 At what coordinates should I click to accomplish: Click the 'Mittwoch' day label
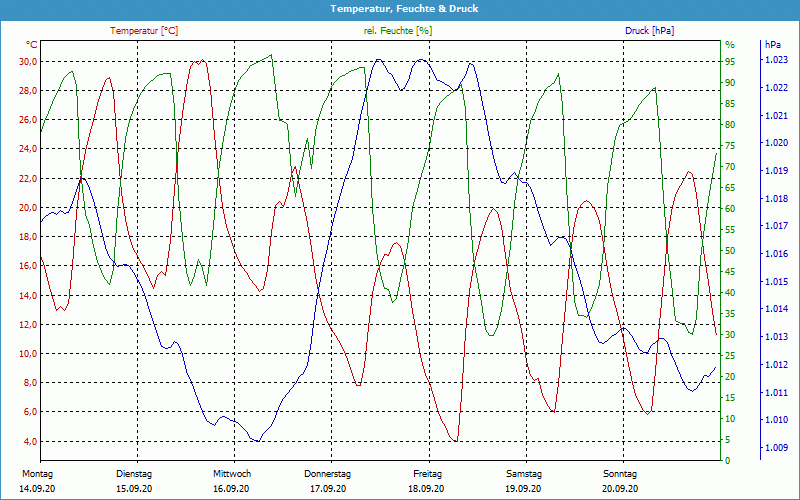pyautogui.click(x=232, y=473)
